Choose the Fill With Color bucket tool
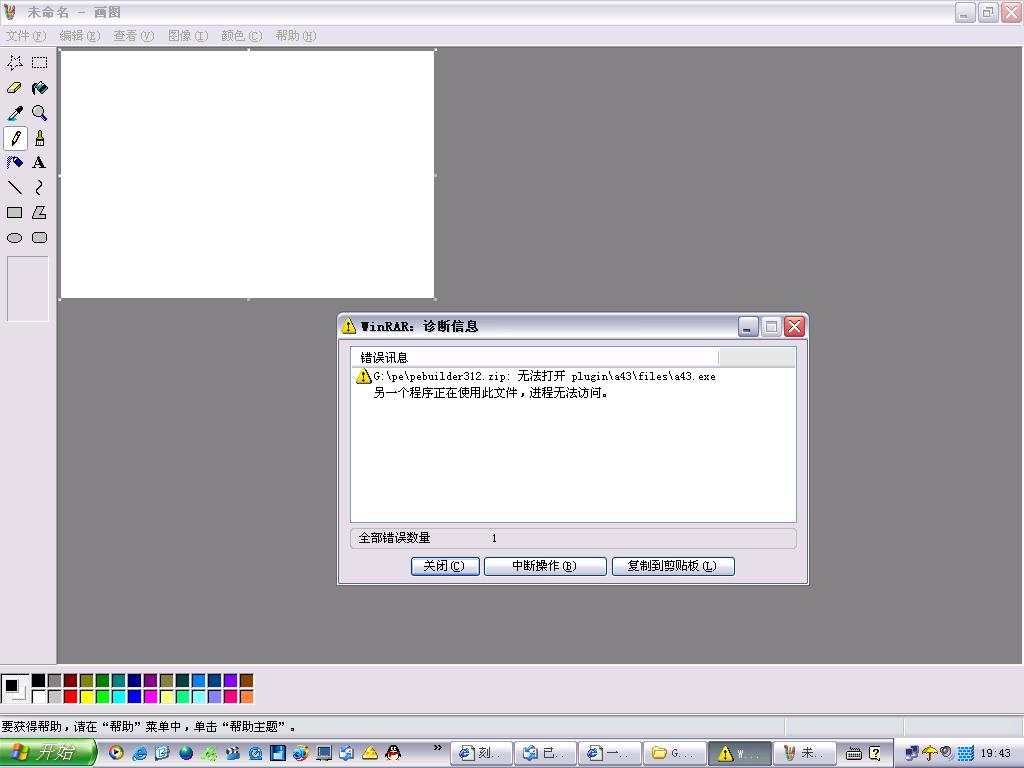1024x768 pixels. click(x=40, y=88)
